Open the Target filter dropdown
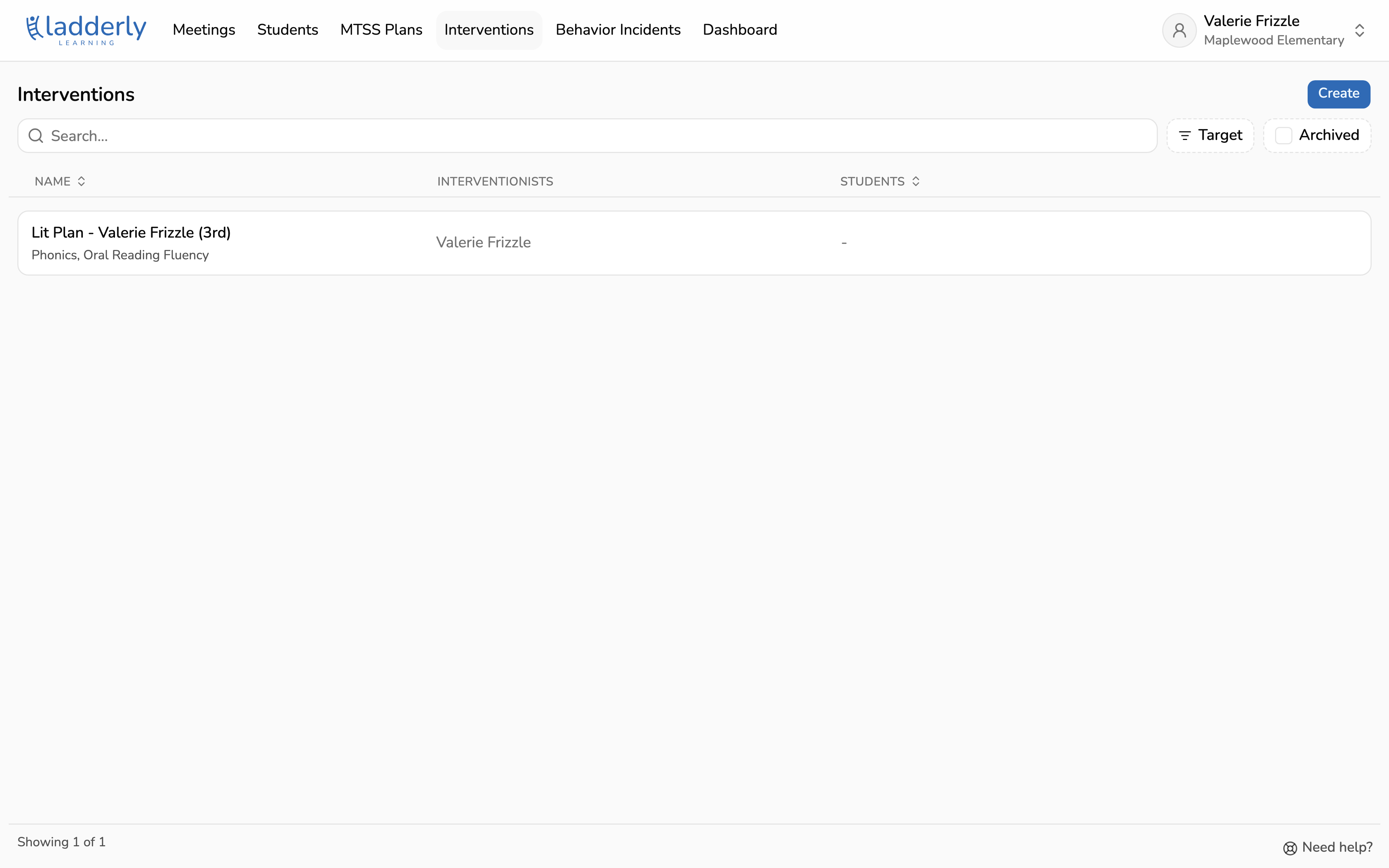The image size is (1389, 868). coord(1211,136)
